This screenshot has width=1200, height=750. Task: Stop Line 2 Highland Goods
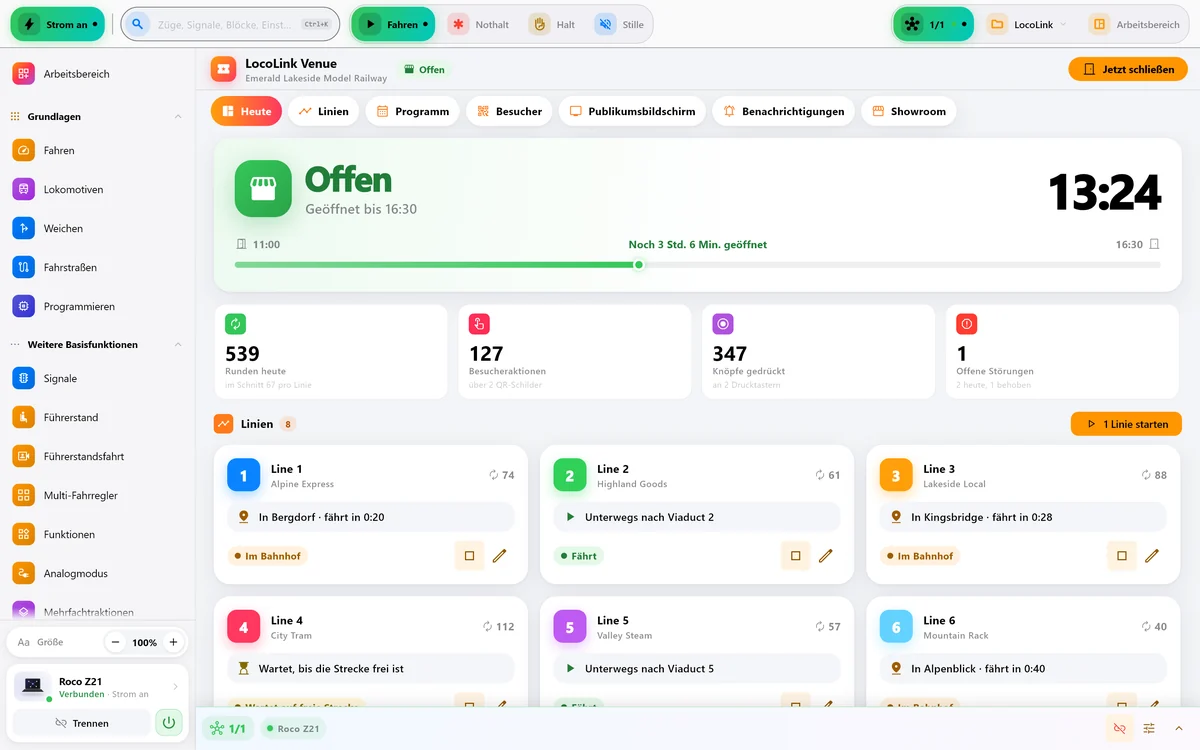[x=795, y=556]
